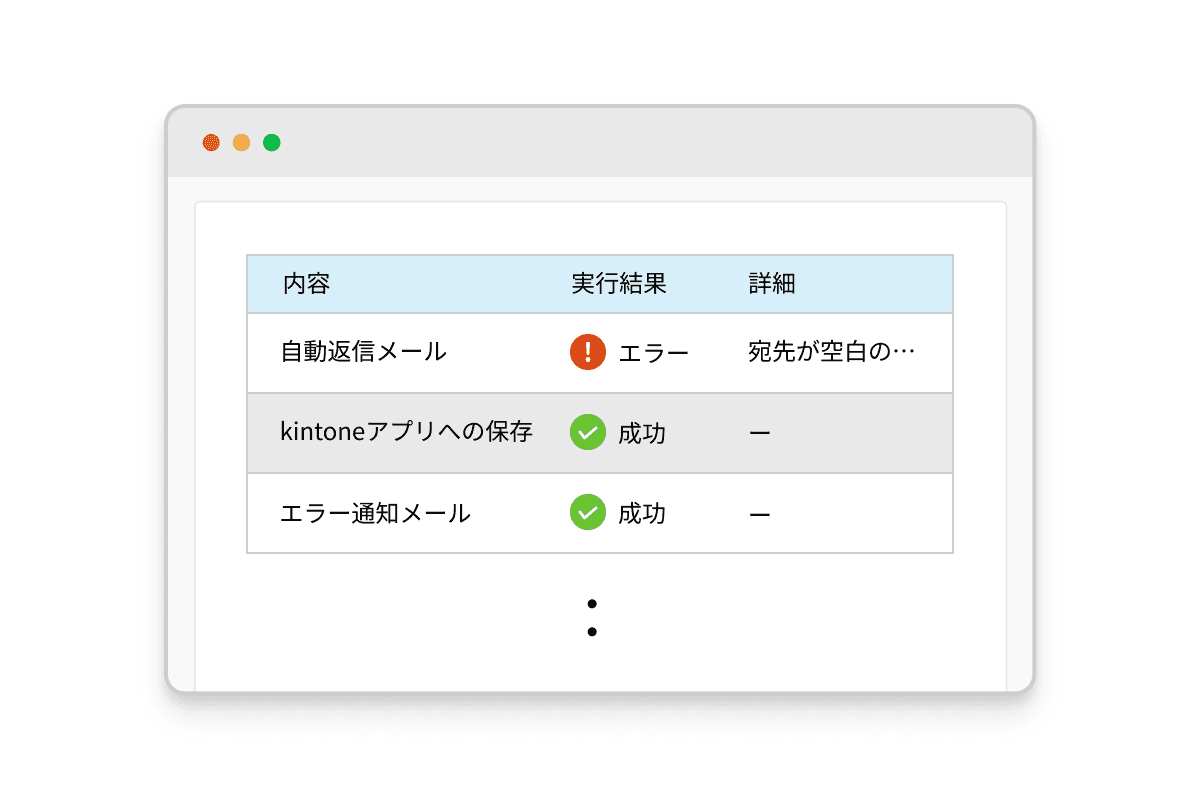Click the vertical ellipsis below the table
The height and width of the screenshot is (800, 1200).
point(593,616)
